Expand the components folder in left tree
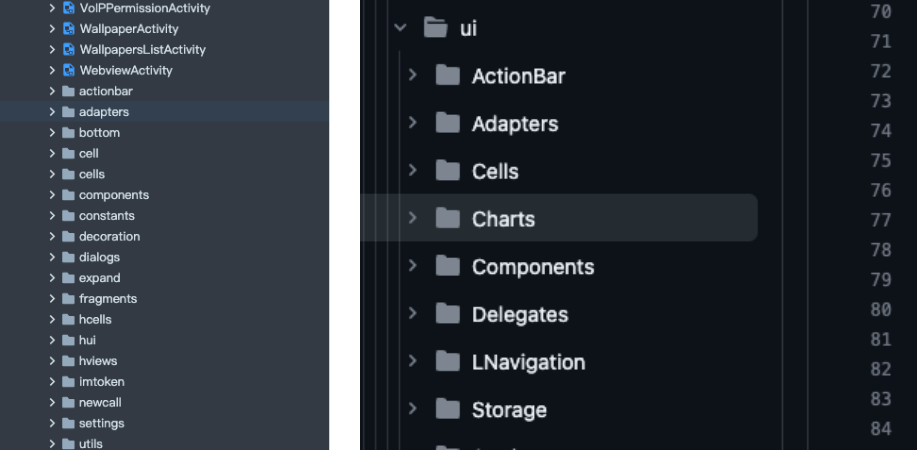Viewport: 917px width, 450px height. (x=52, y=195)
